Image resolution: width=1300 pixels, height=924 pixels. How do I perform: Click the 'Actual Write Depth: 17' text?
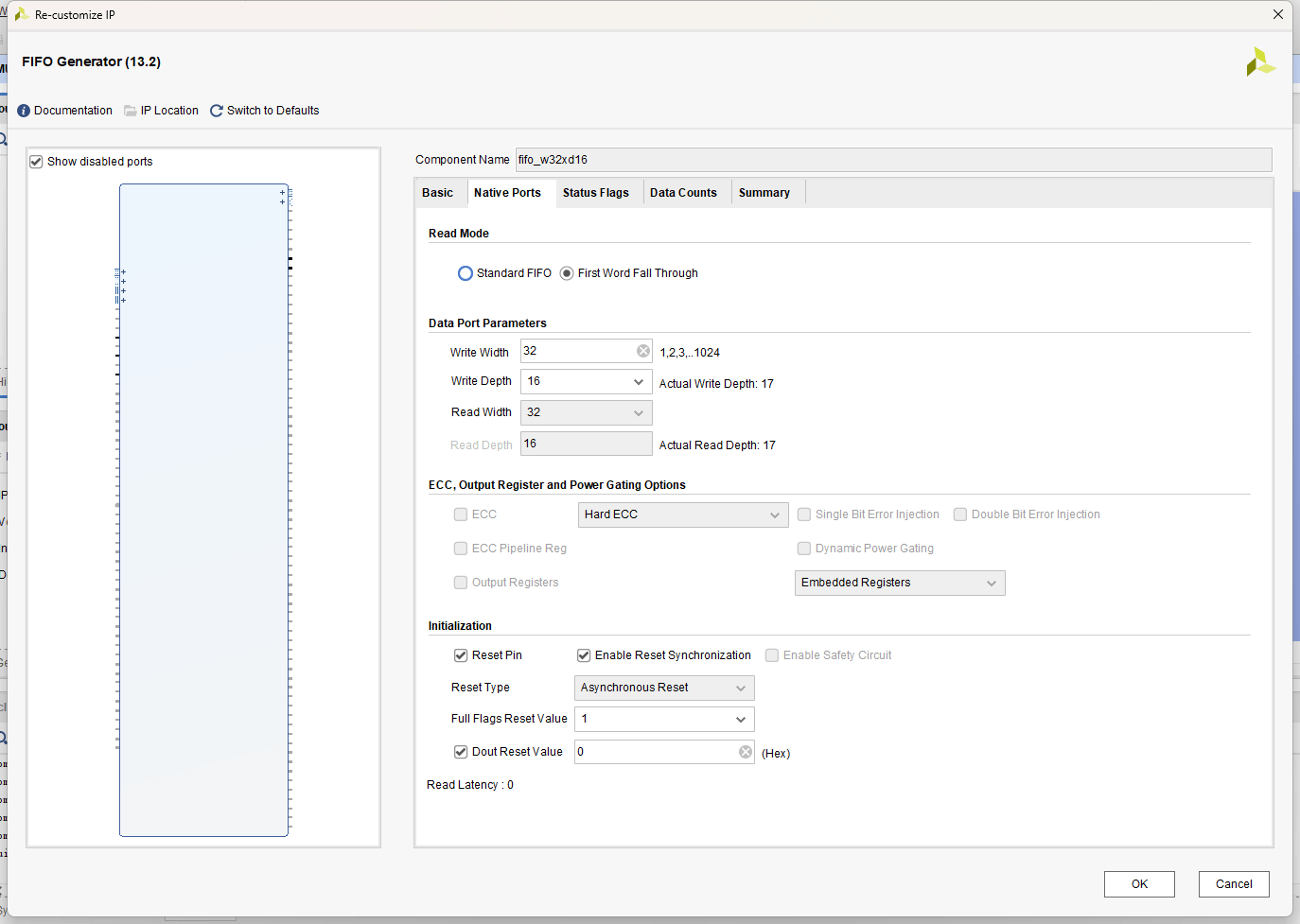click(716, 384)
